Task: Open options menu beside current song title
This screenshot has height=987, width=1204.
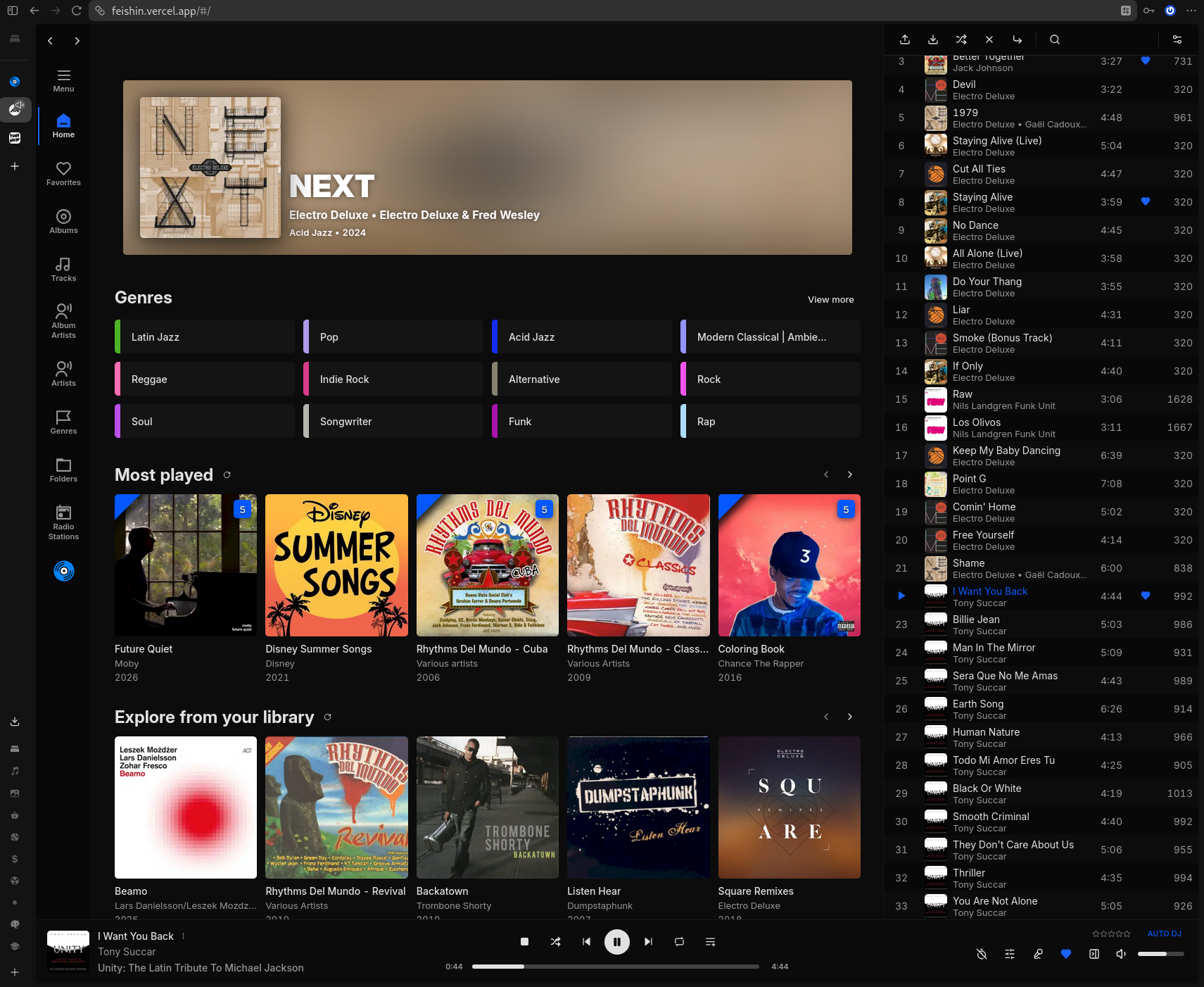Action: 183,936
